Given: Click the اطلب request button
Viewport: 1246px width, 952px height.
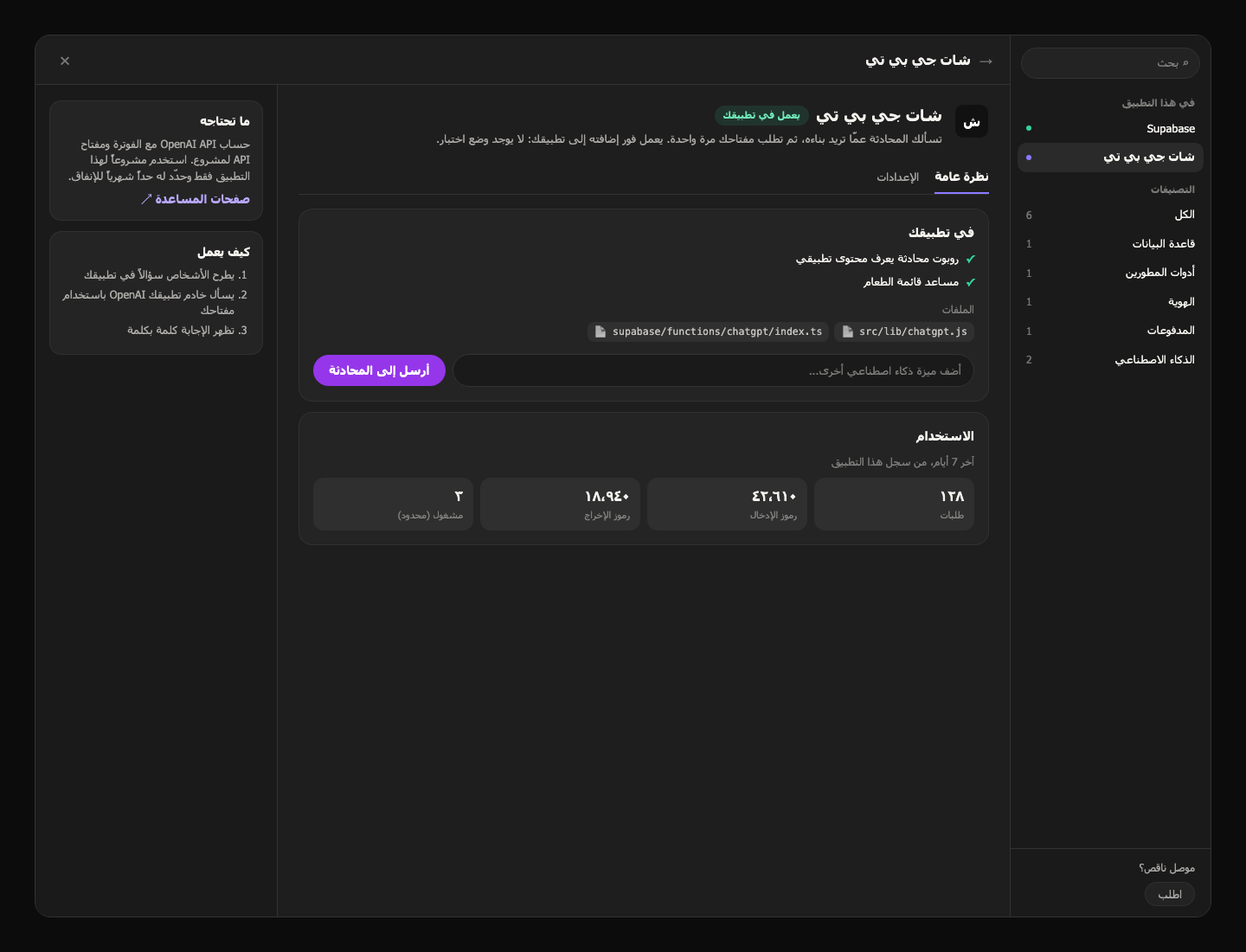Looking at the screenshot, I should pos(1170,894).
